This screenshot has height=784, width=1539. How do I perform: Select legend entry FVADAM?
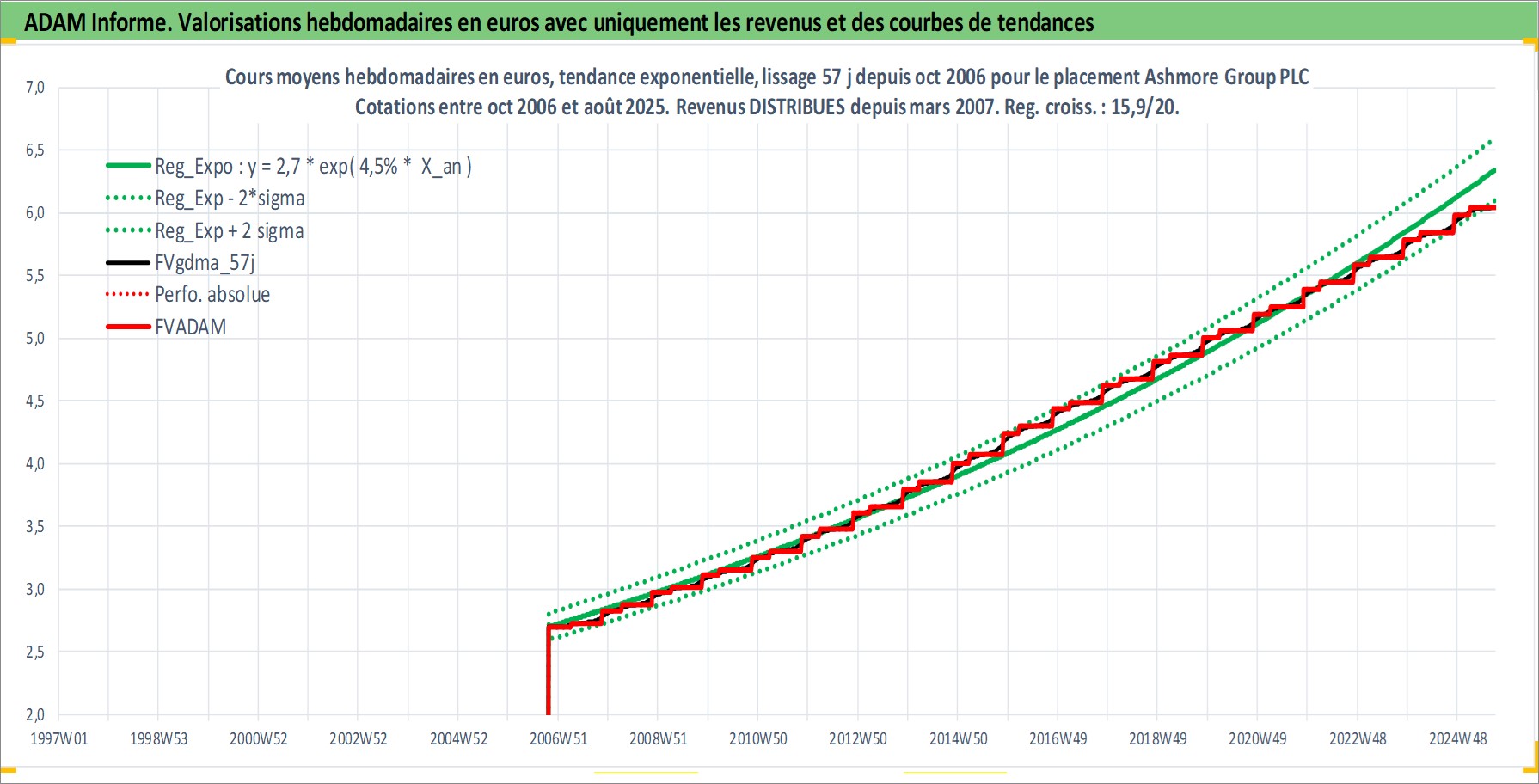pyautogui.click(x=191, y=327)
